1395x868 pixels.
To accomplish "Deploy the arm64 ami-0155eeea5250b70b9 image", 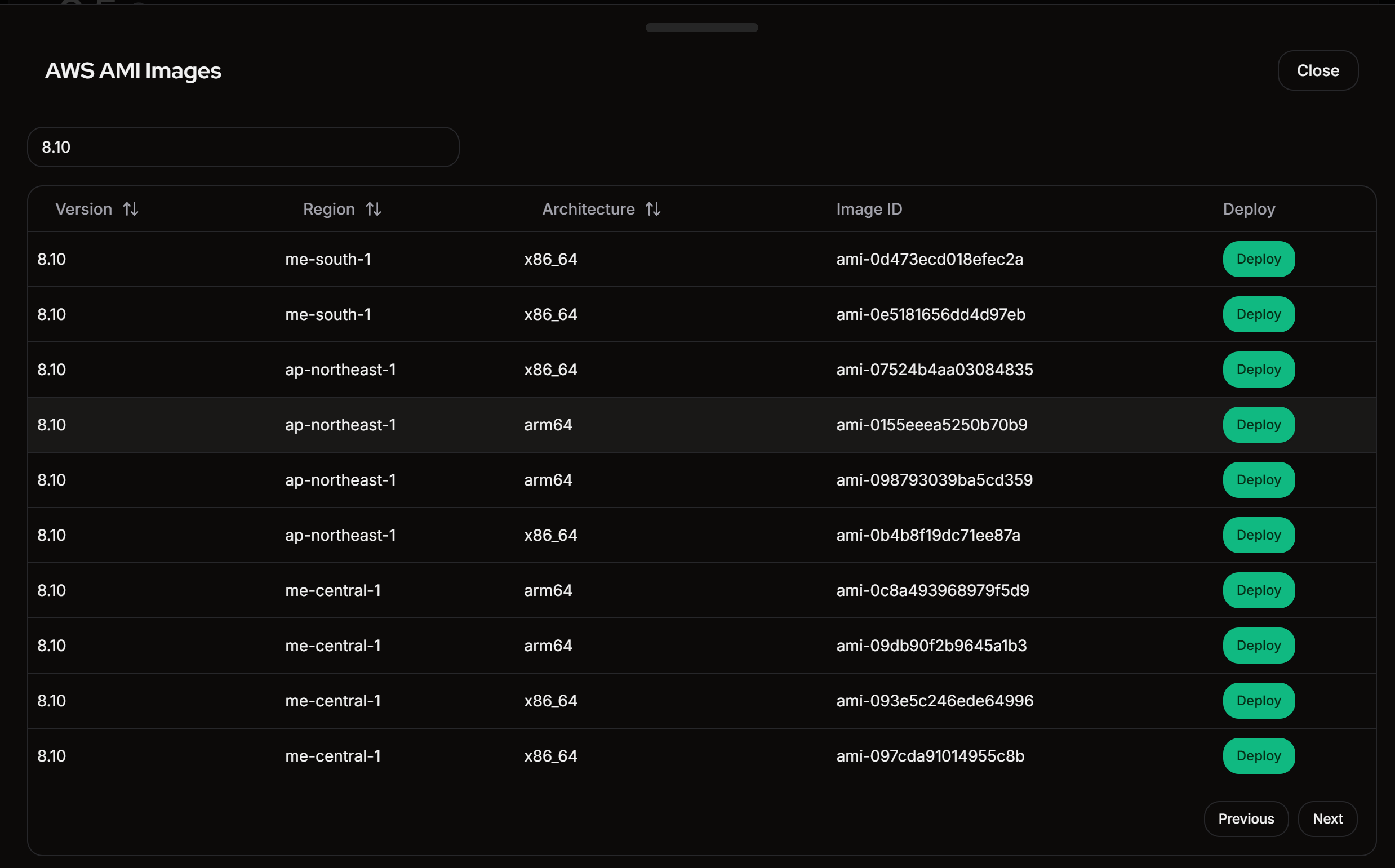I will [1258, 425].
